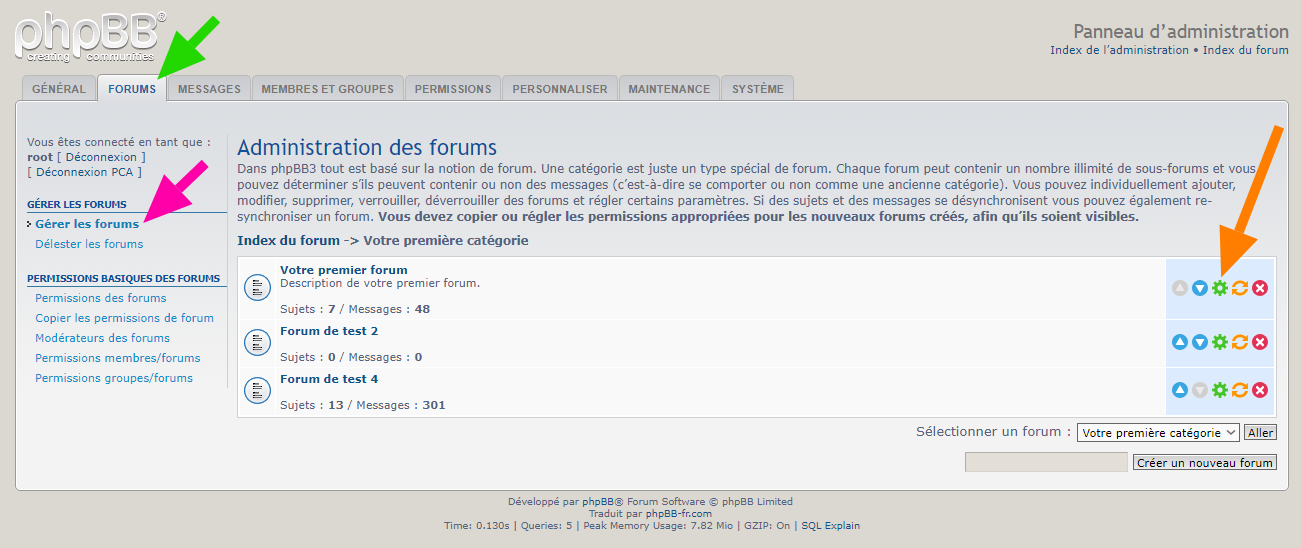Go to the Maintenance tab

pos(669,89)
